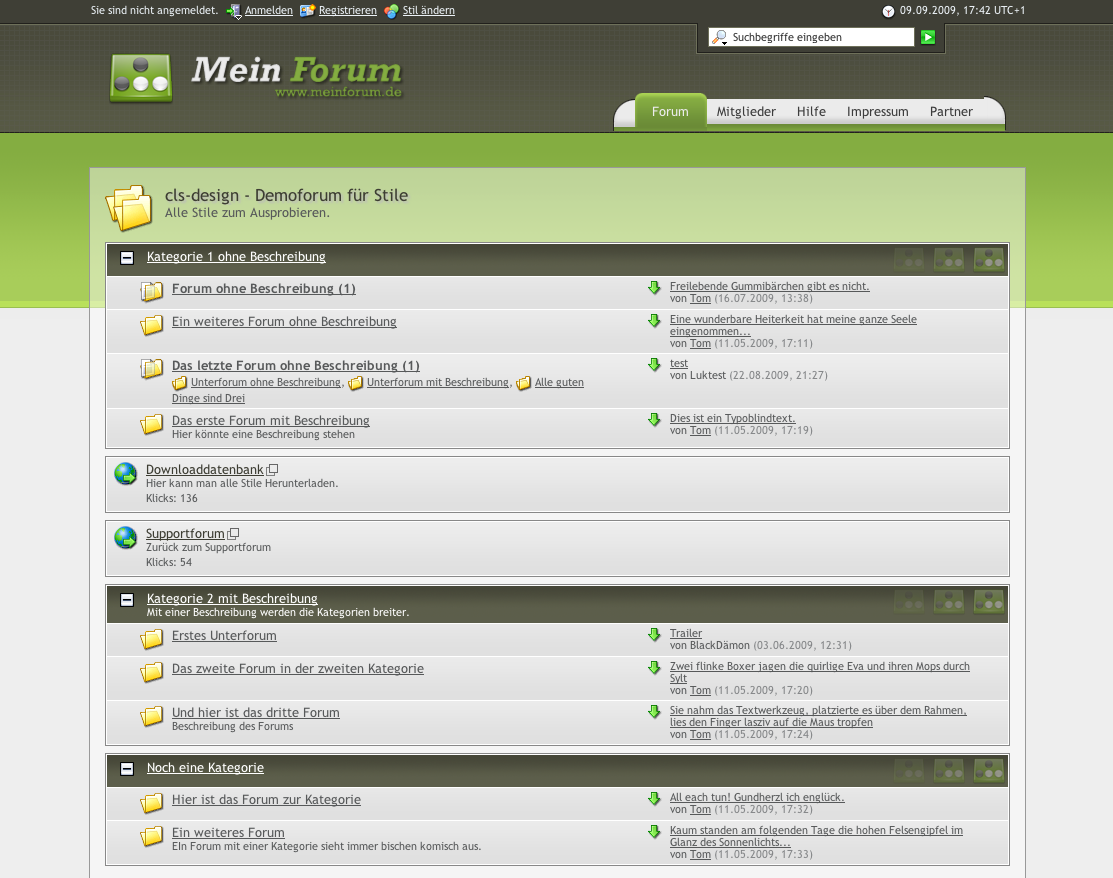Open the Mitglieder tab

tap(746, 112)
